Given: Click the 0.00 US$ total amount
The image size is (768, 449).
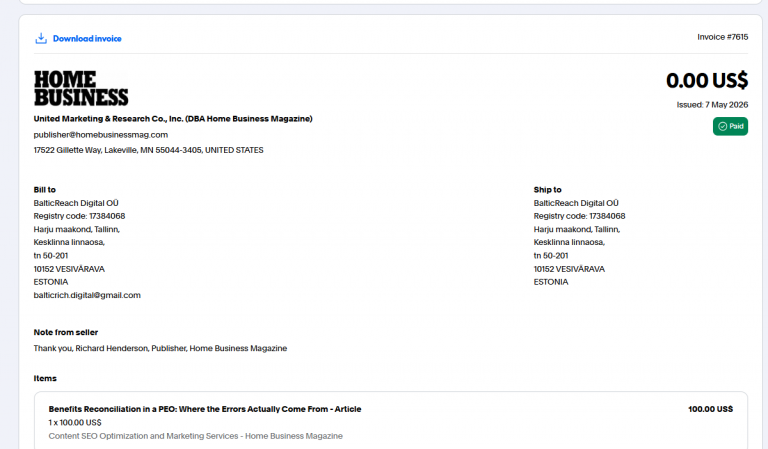Looking at the screenshot, I should tap(707, 81).
